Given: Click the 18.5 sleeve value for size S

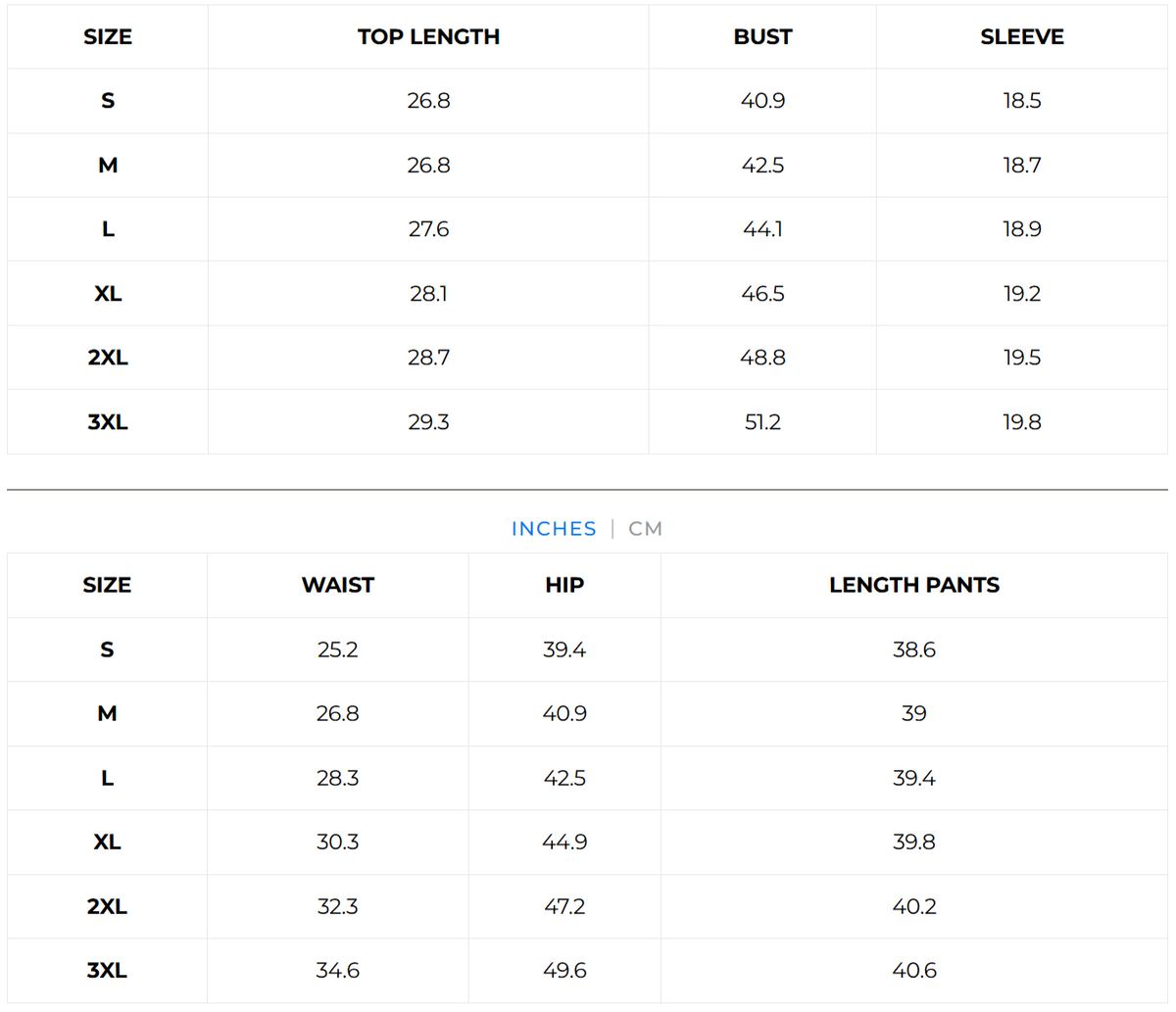Looking at the screenshot, I should pyautogui.click(x=1021, y=101).
